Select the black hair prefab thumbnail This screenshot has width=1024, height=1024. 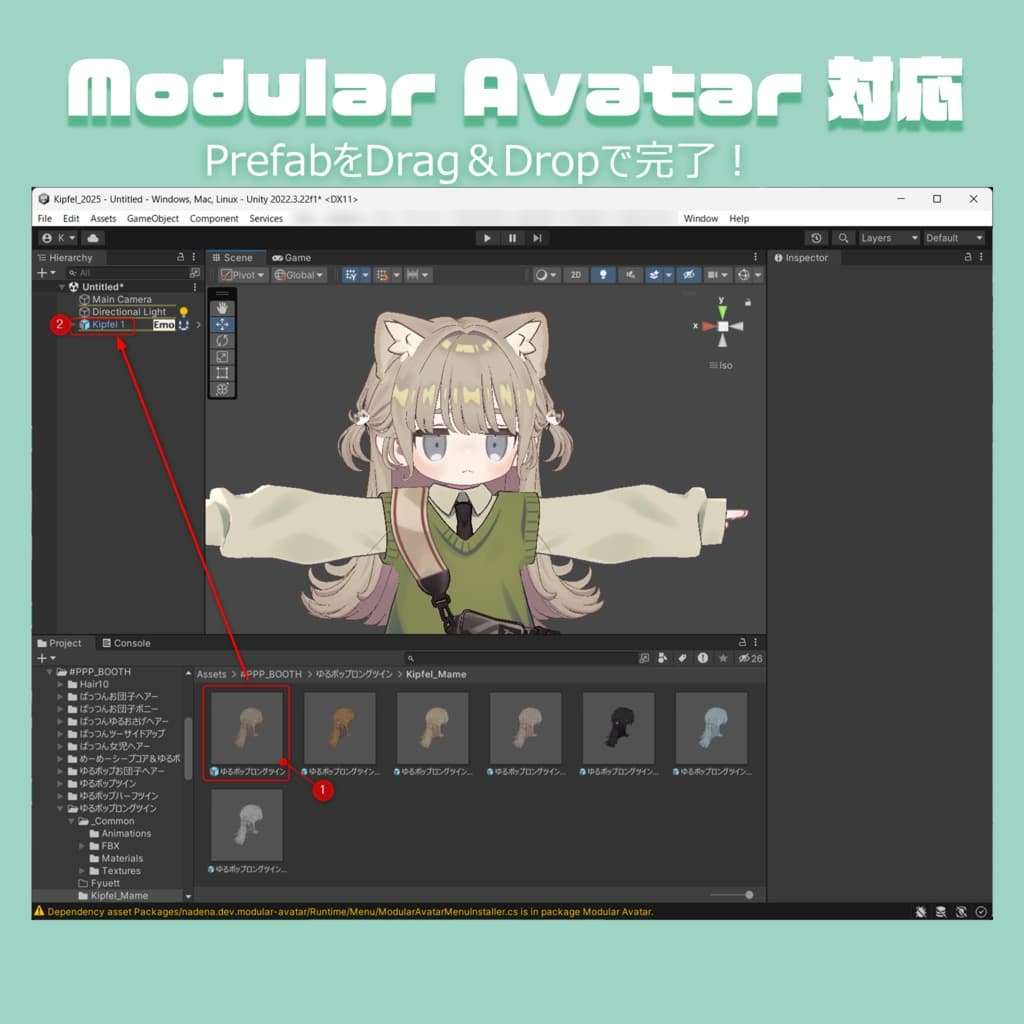tap(618, 728)
